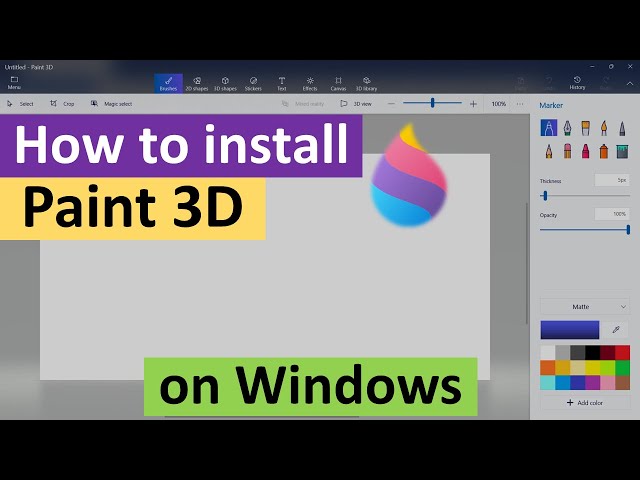Viewport: 640px width, 480px height.
Task: Pick the bright red color swatch
Action: (x=622, y=353)
